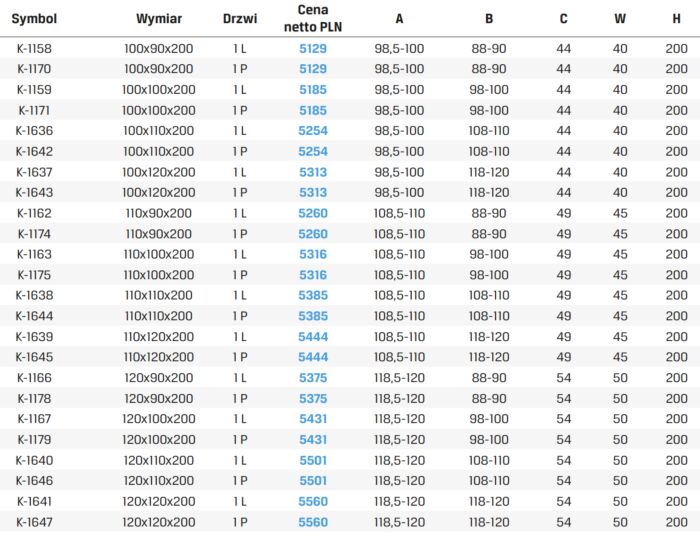Viewport: 700px width, 536px height.
Task: Select symbol K-1171
Action: pyautogui.click(x=34, y=110)
